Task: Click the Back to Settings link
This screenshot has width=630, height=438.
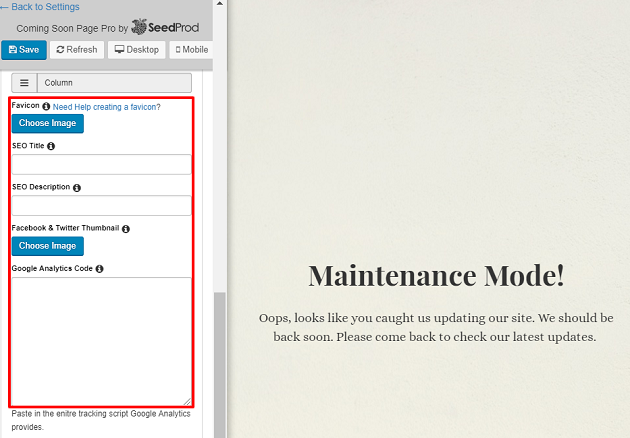Action: click(40, 7)
